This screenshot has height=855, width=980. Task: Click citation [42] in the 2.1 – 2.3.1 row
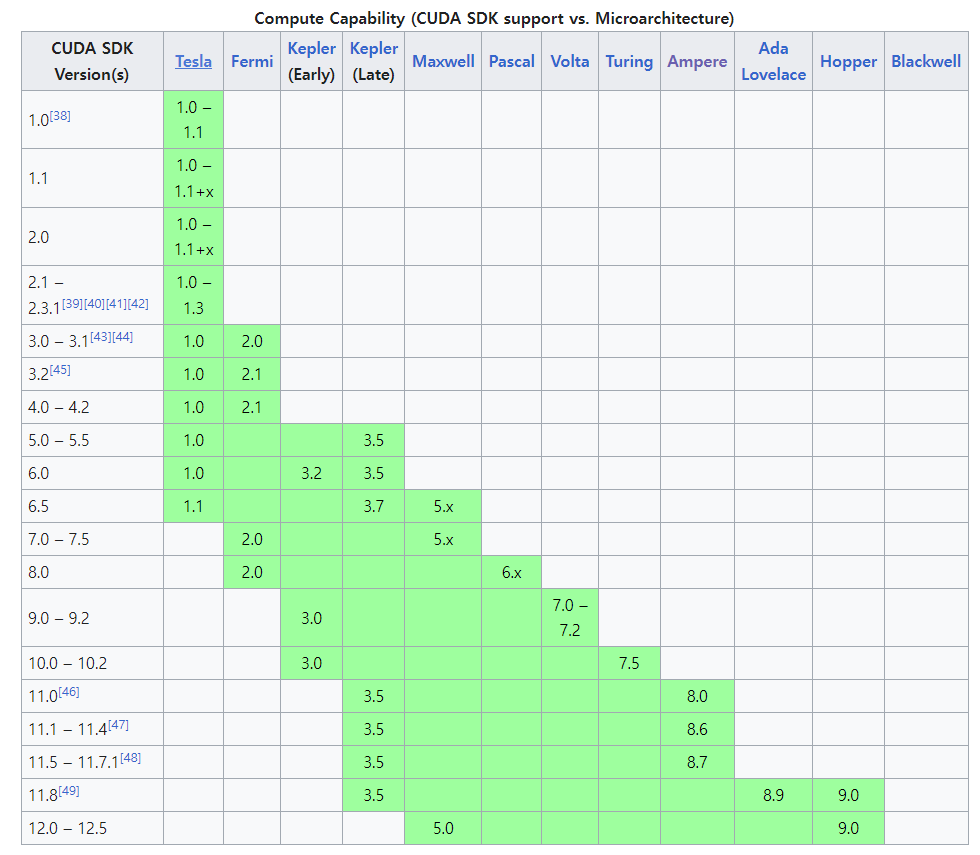pyautogui.click(x=138, y=304)
